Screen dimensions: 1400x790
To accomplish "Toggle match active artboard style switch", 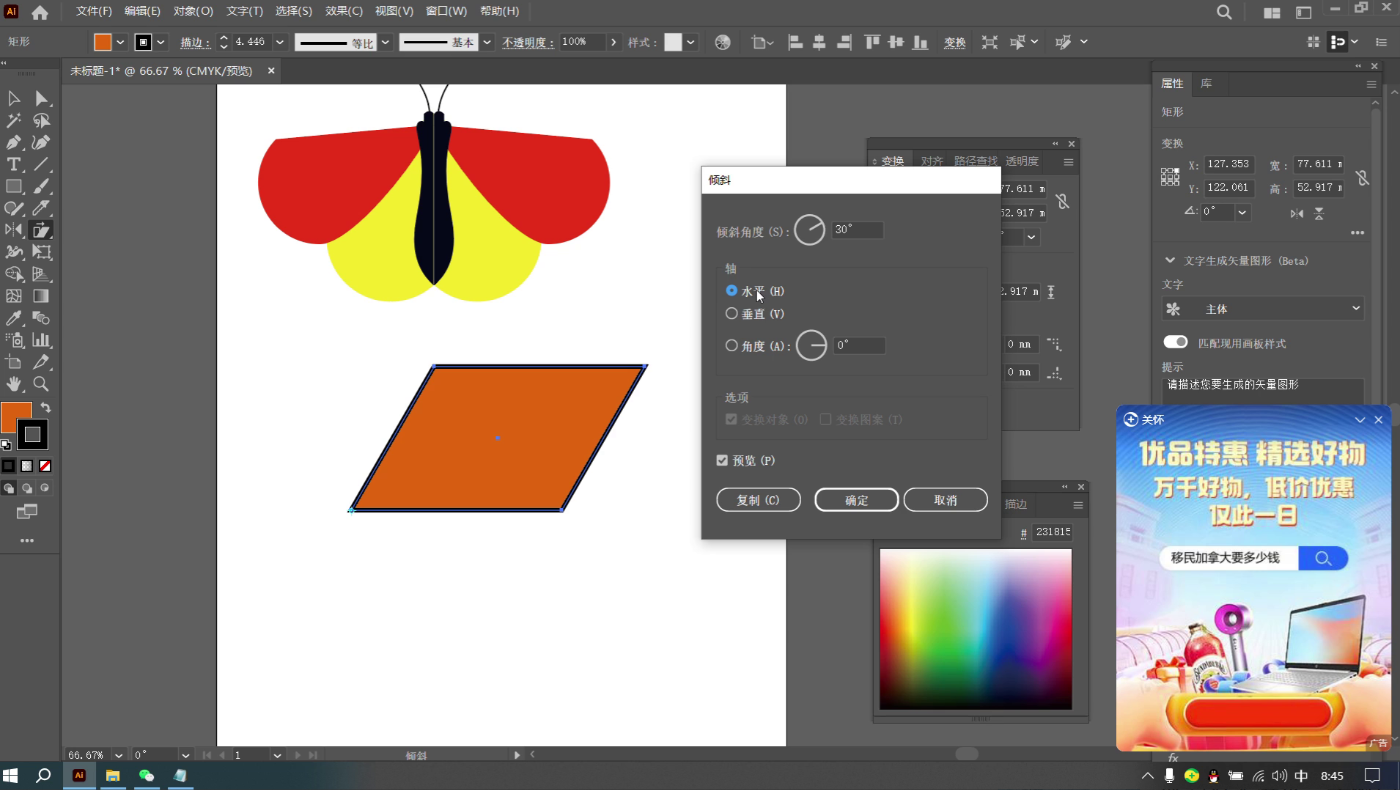I will click(x=1175, y=342).
